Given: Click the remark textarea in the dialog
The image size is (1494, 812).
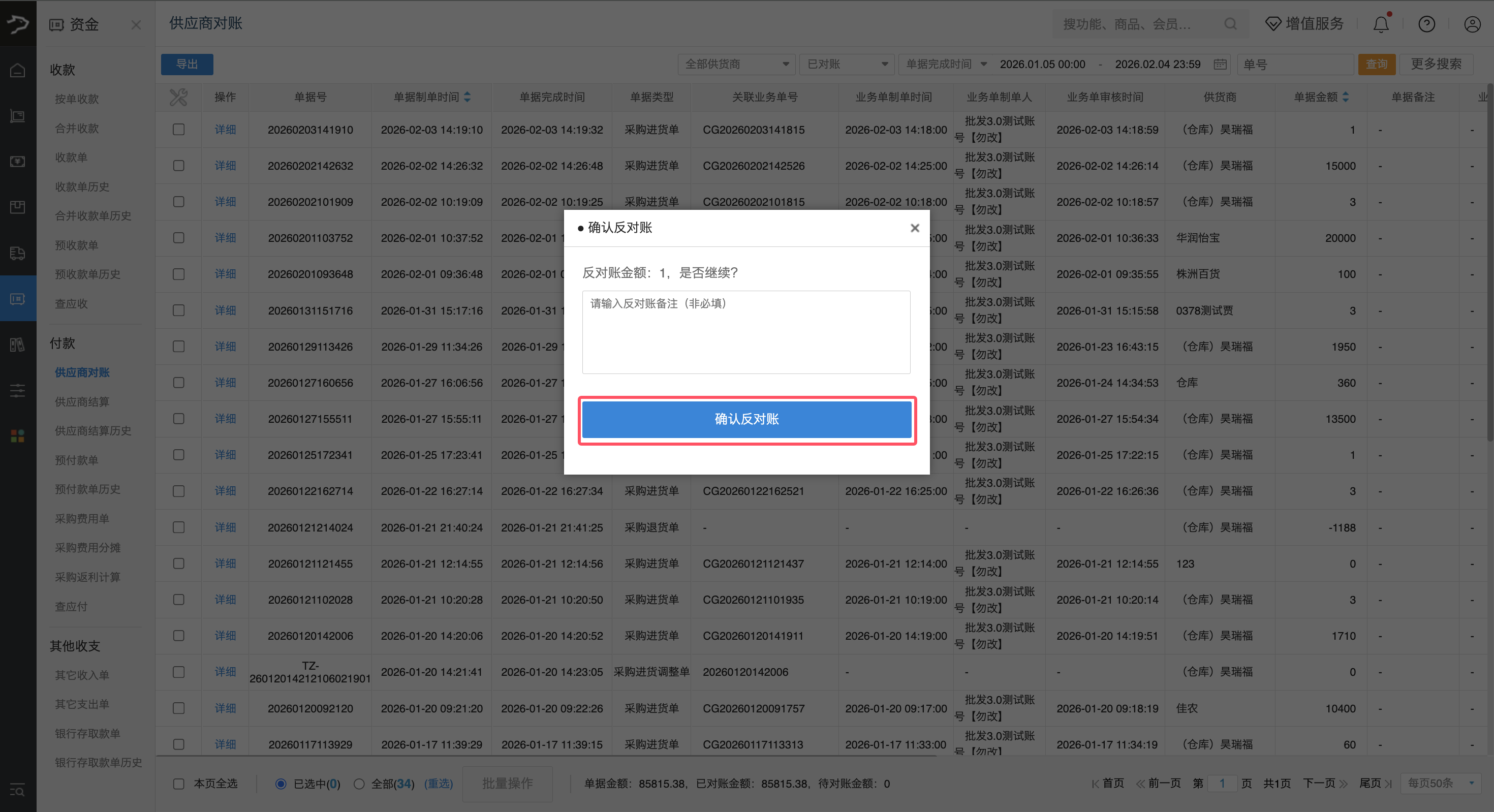Looking at the screenshot, I should [x=746, y=332].
